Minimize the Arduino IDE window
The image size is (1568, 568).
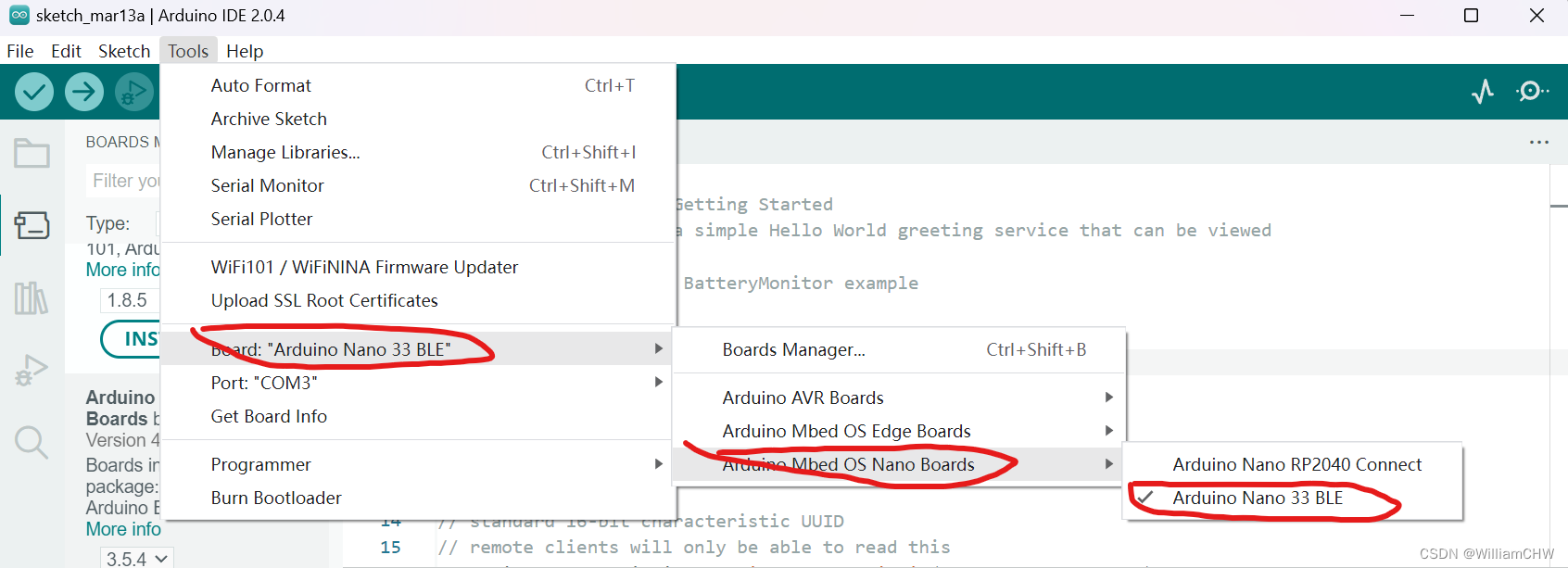click(1407, 16)
